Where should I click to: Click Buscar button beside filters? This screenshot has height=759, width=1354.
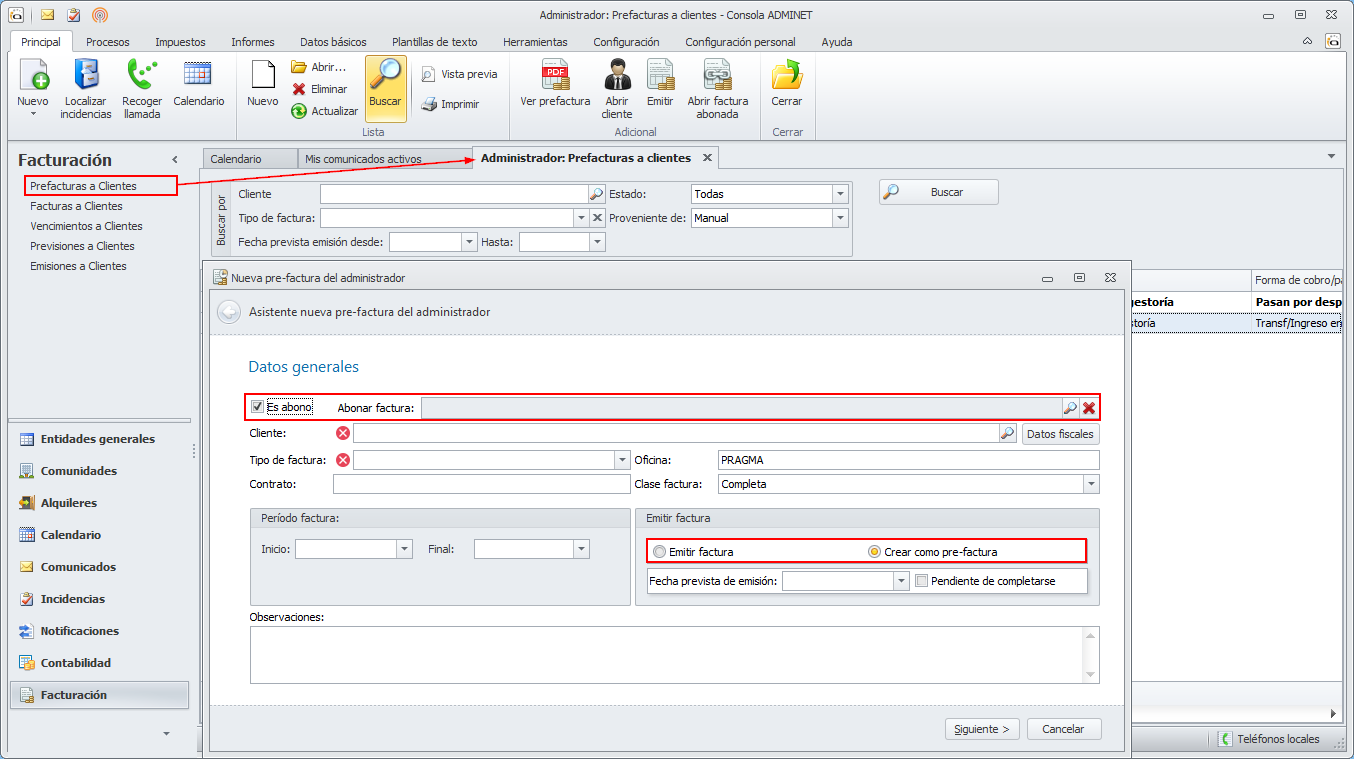point(939,192)
